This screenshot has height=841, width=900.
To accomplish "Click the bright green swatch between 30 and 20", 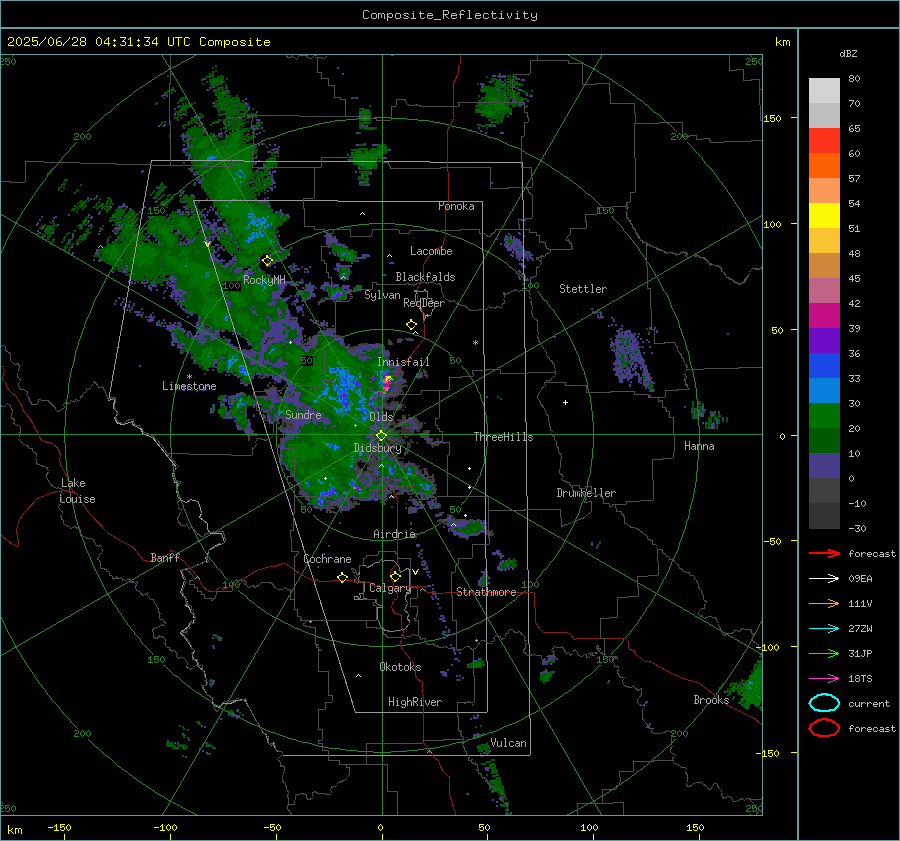I will (824, 416).
